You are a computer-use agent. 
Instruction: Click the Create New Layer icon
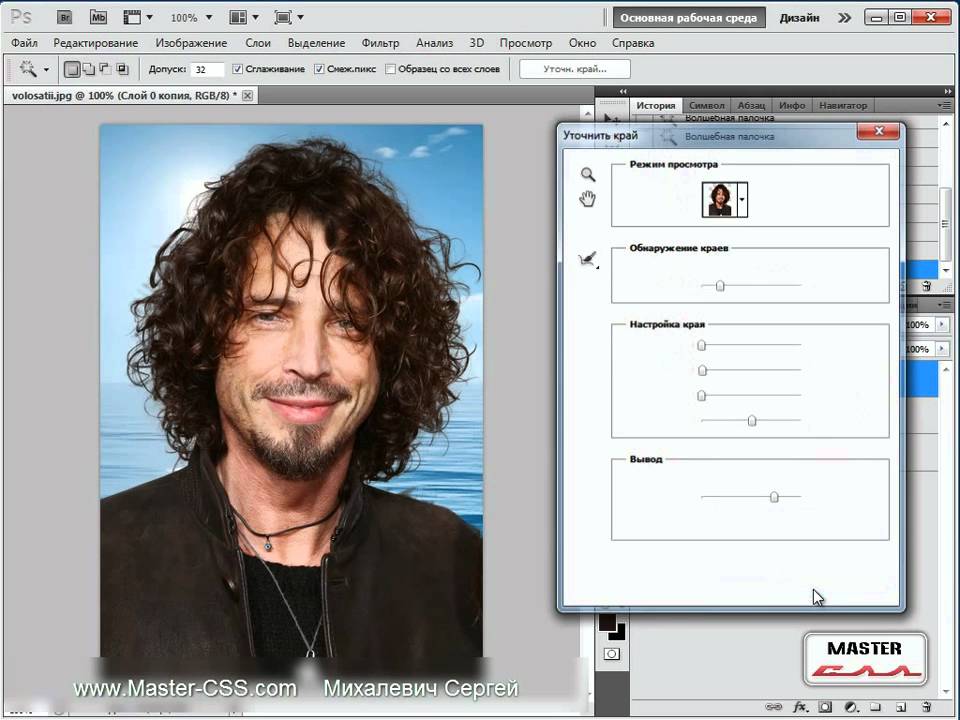pyautogui.click(x=901, y=707)
